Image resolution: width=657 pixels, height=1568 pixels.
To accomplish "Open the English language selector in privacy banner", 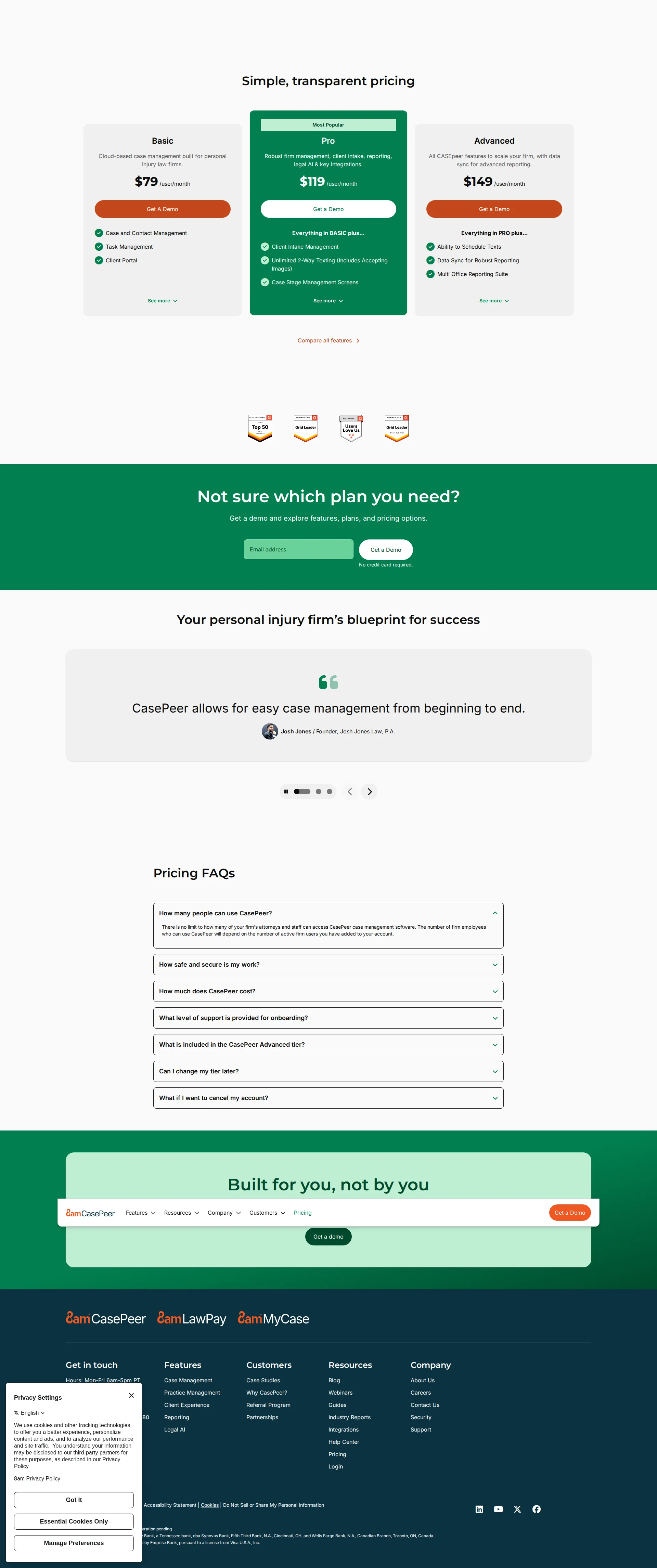I will coord(29,1413).
